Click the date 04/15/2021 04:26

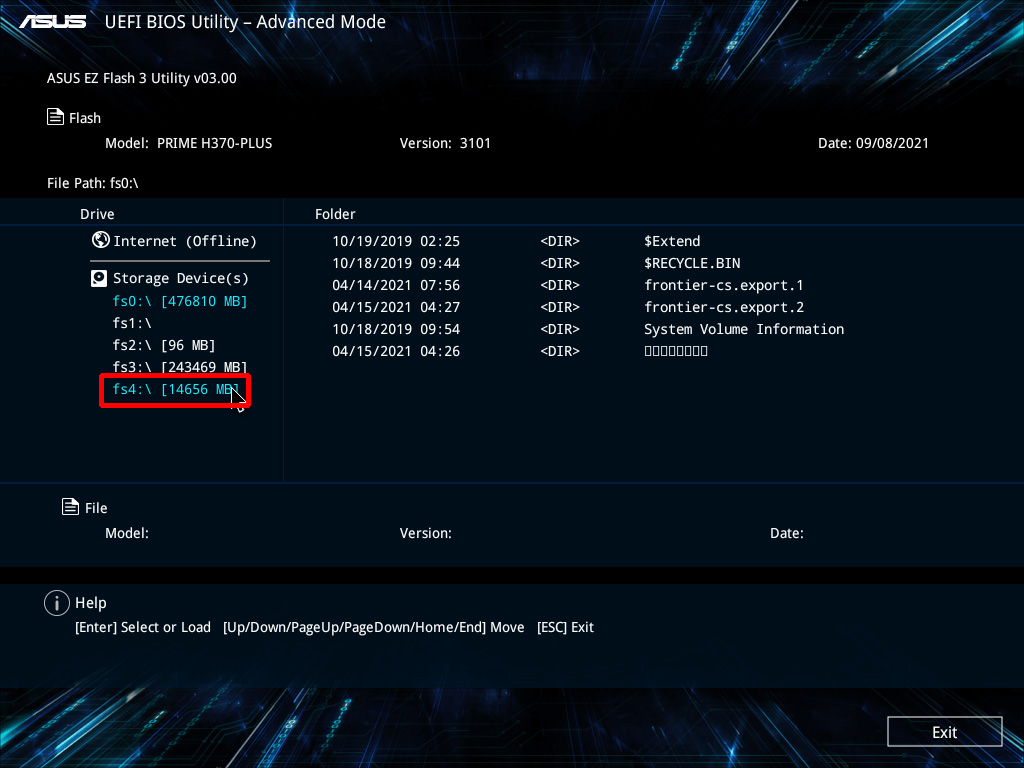[396, 351]
